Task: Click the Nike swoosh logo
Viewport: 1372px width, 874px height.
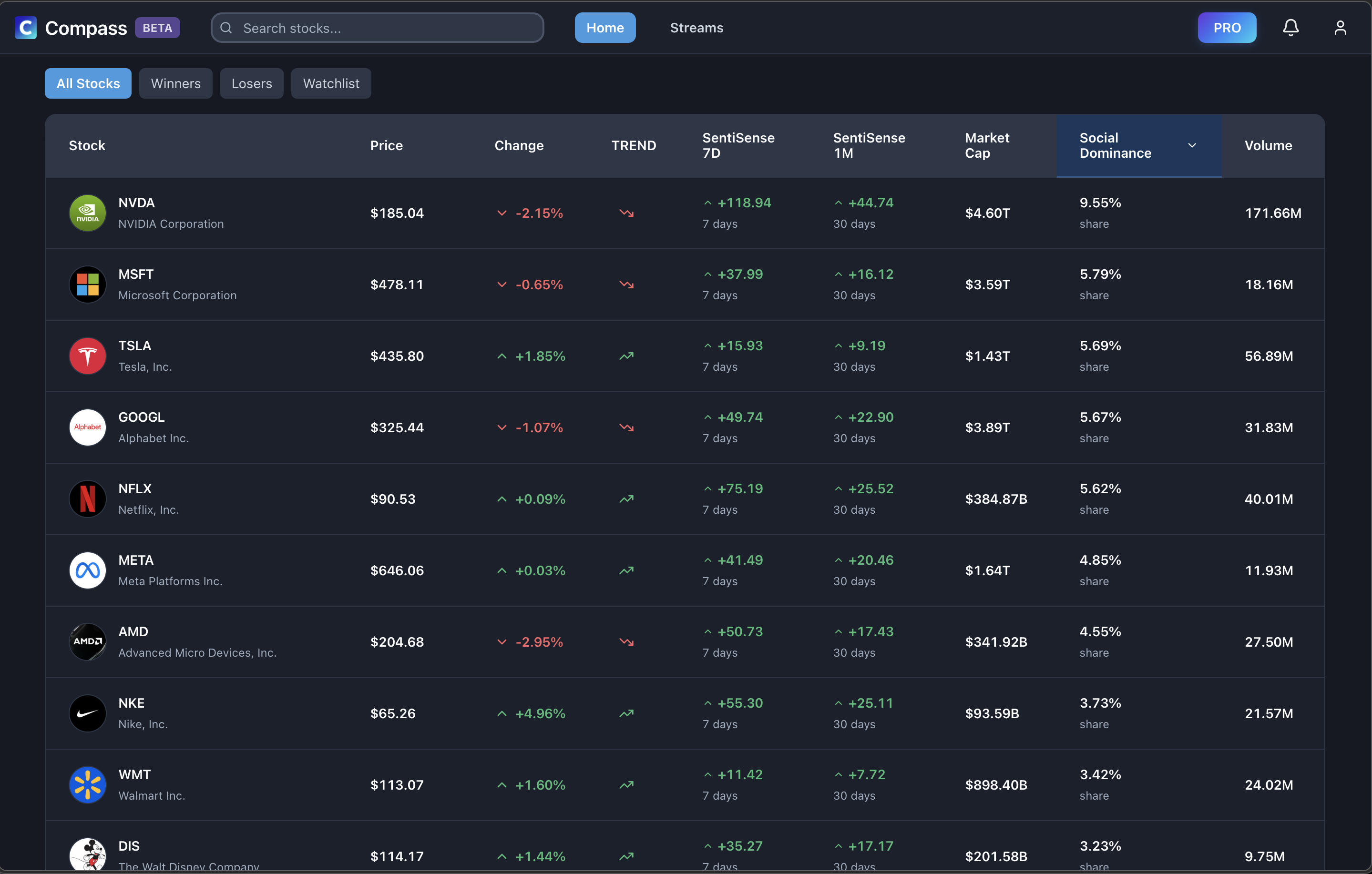Action: point(87,713)
